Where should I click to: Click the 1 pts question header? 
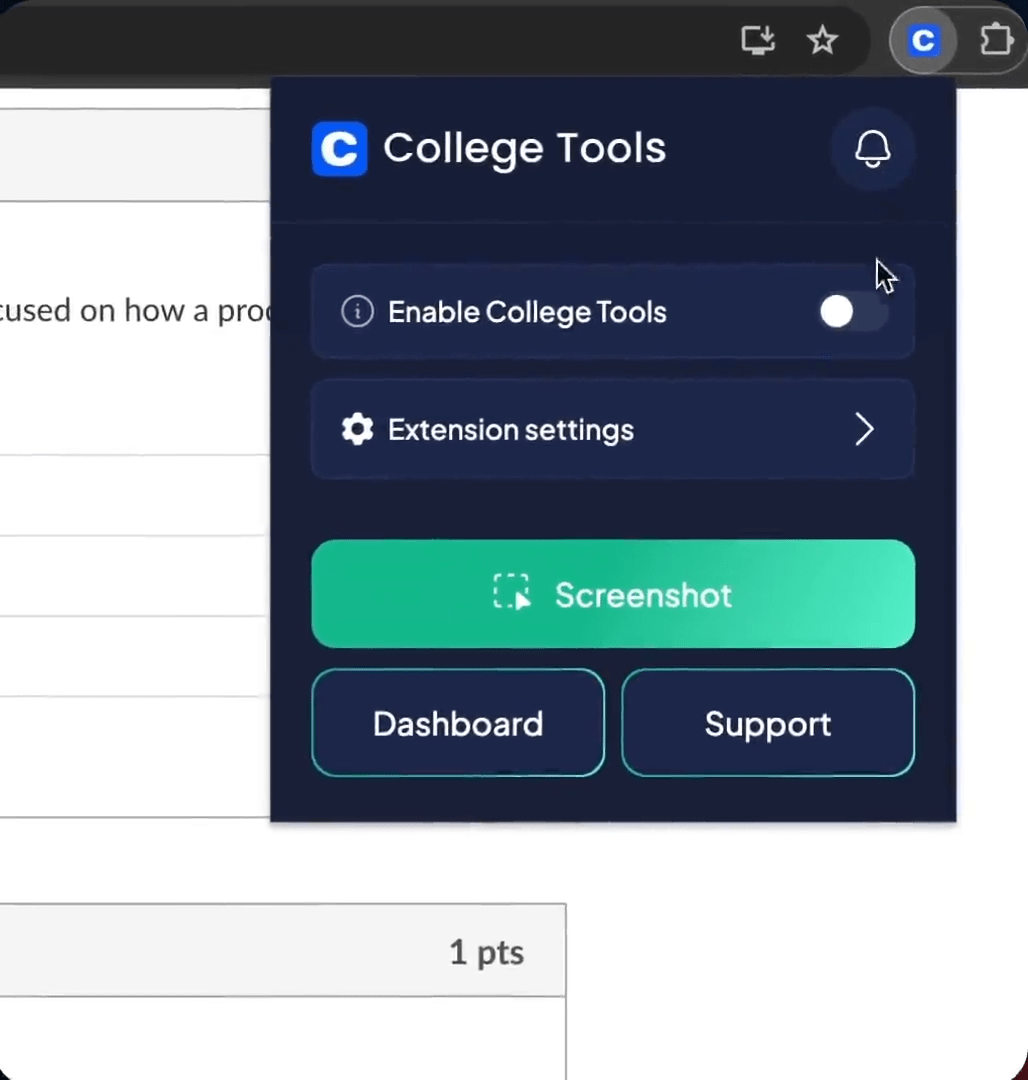[282, 951]
